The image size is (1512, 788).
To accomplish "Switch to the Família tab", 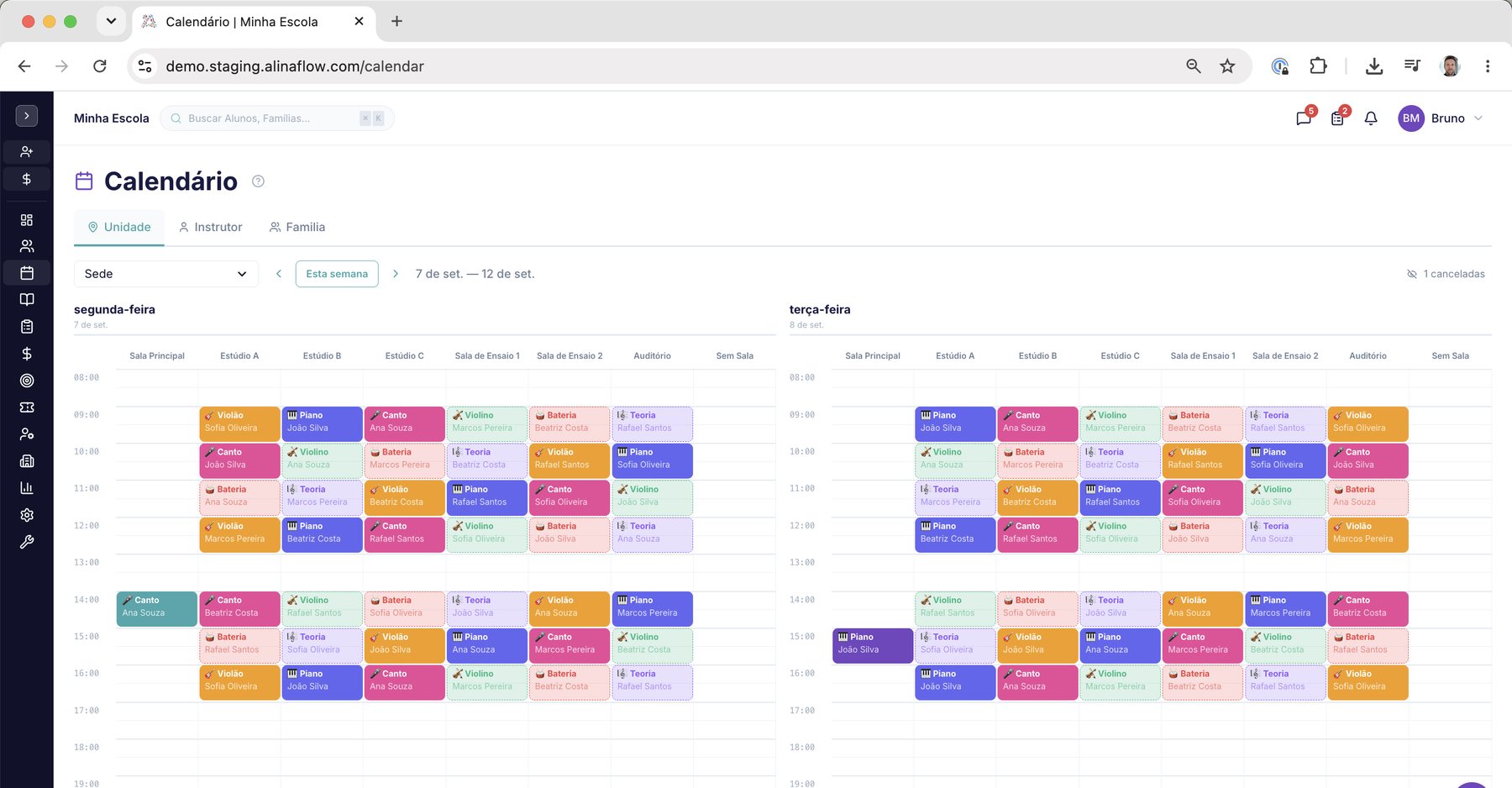I will [x=297, y=227].
